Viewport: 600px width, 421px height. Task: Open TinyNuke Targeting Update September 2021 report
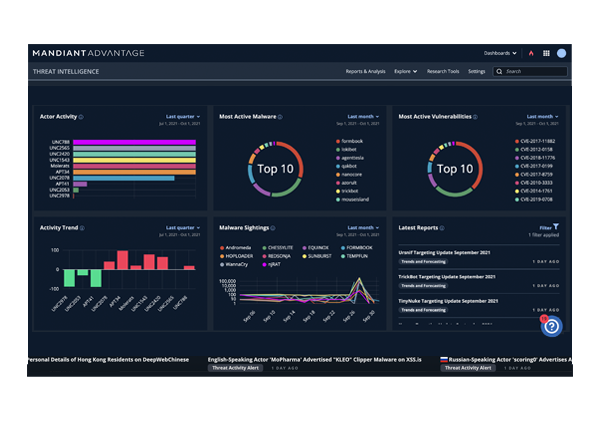[x=448, y=301]
